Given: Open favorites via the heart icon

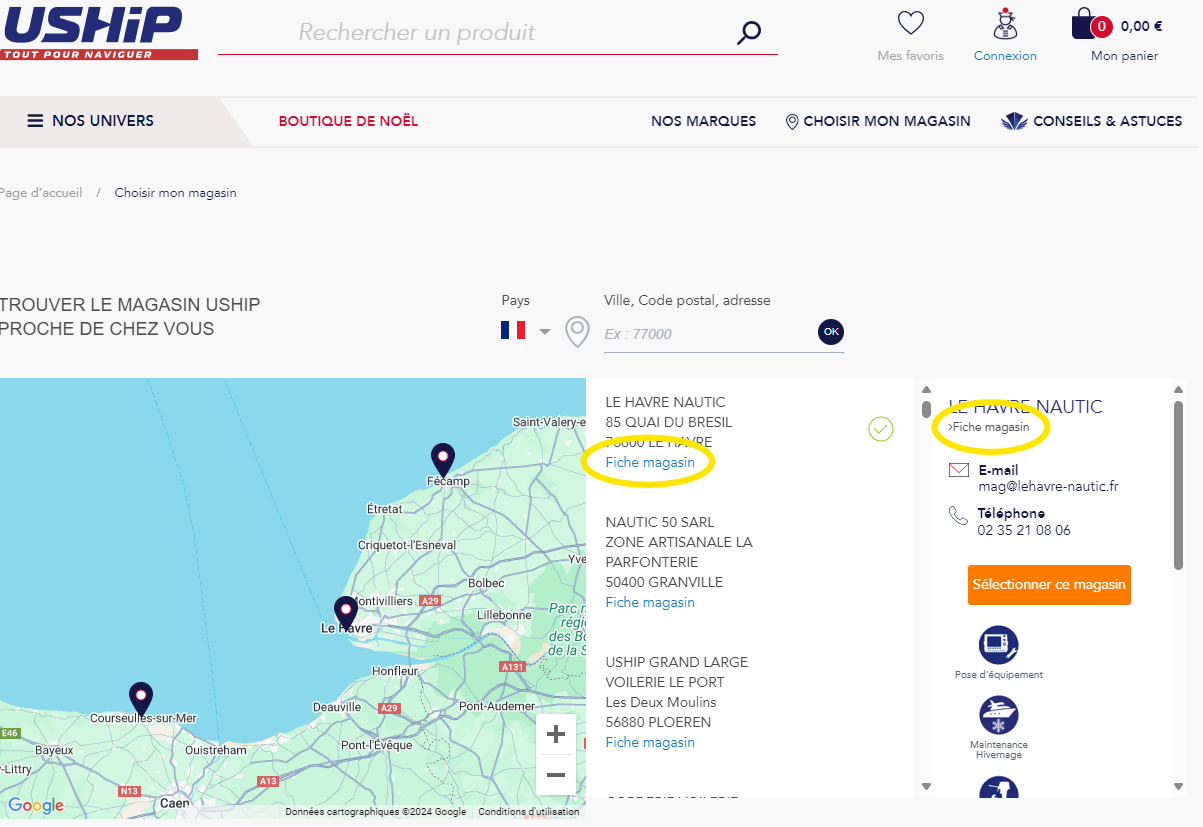Looking at the screenshot, I should pyautogui.click(x=910, y=23).
